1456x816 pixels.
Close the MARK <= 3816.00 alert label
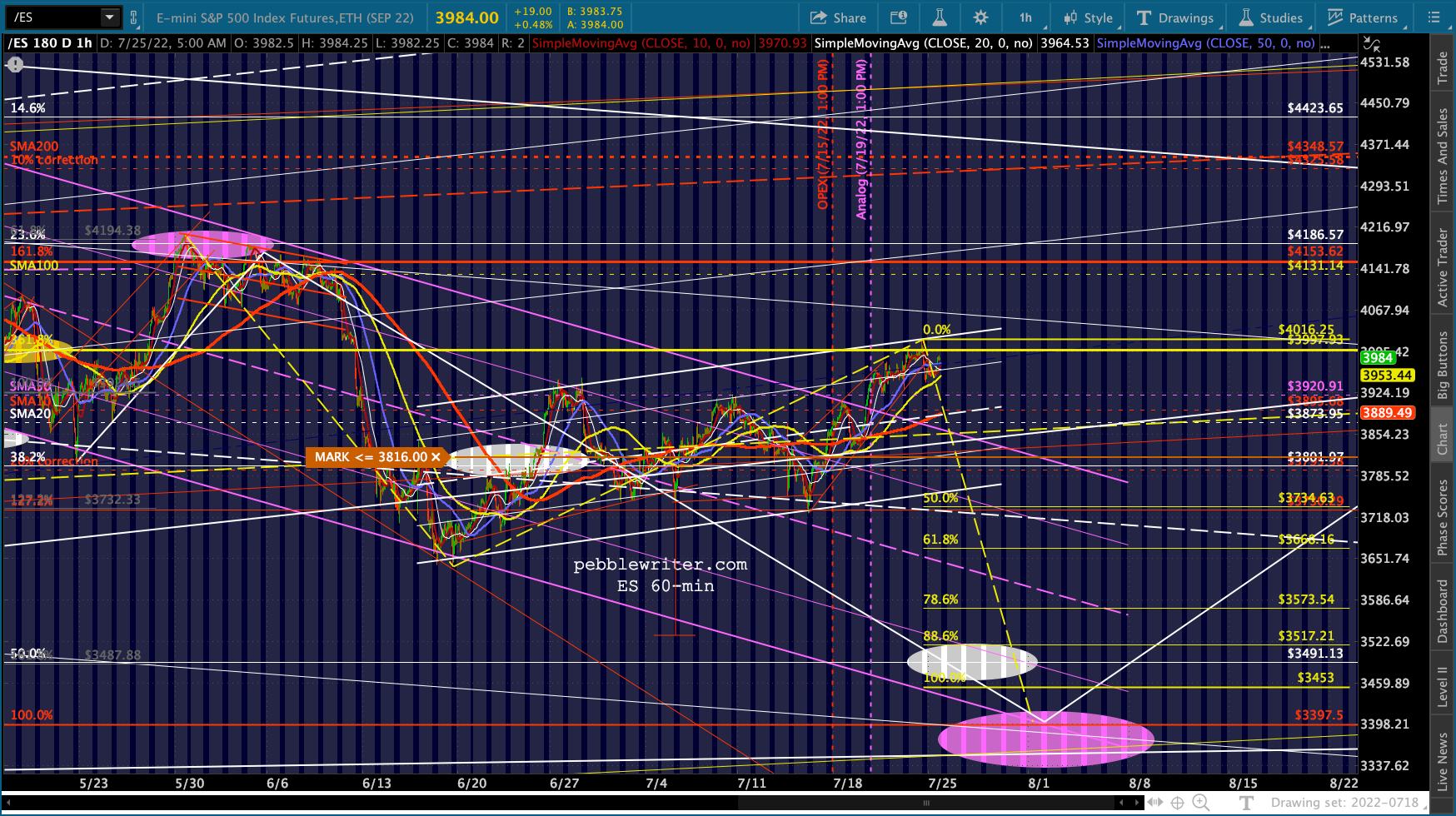pos(436,457)
